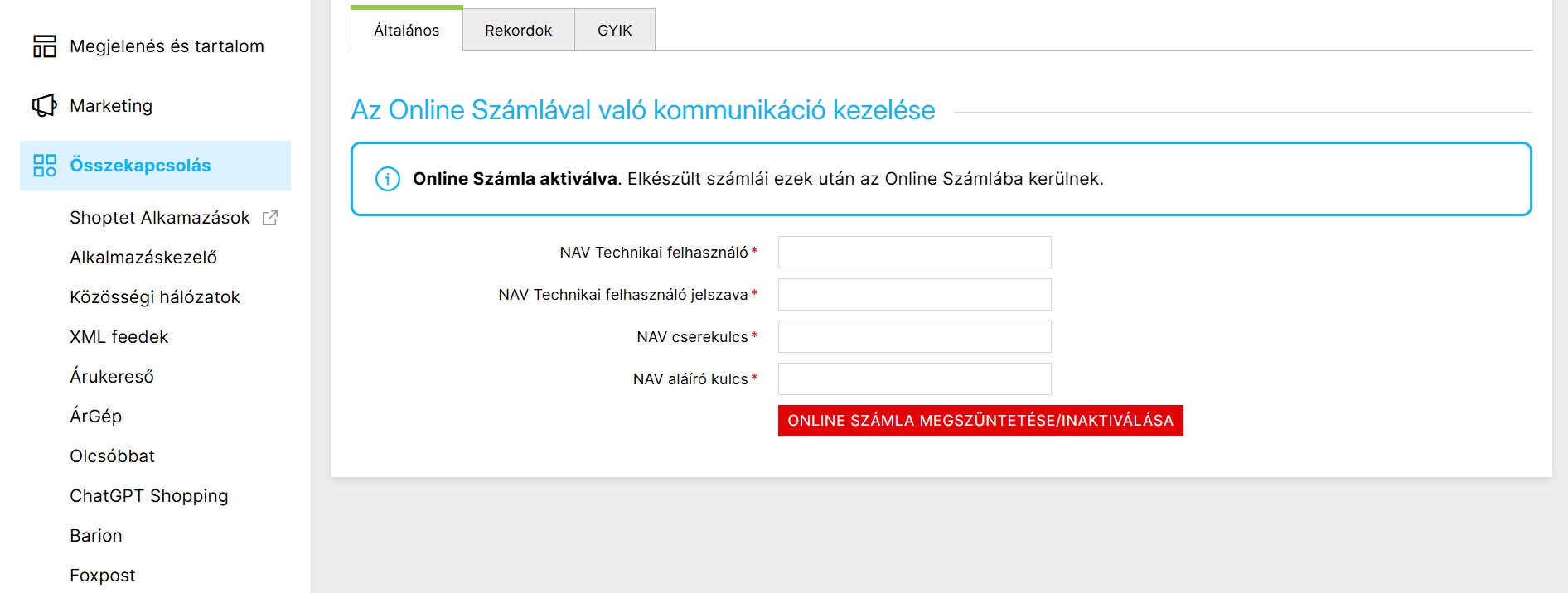This screenshot has width=1568, height=593.
Task: Click the Marketing megaphone icon
Action: click(x=45, y=105)
